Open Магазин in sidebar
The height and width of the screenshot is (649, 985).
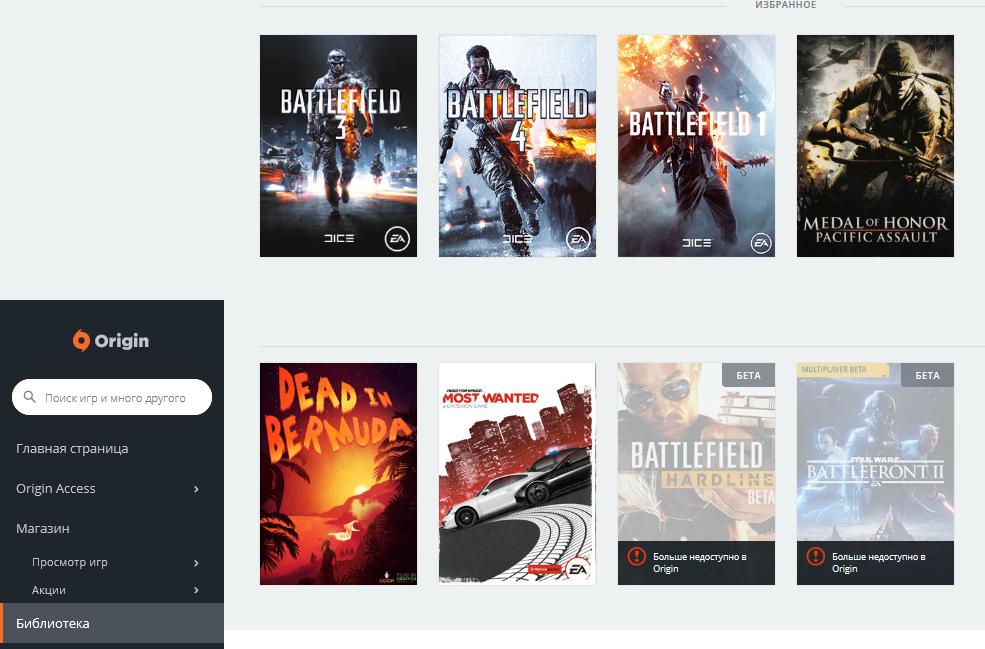click(43, 528)
